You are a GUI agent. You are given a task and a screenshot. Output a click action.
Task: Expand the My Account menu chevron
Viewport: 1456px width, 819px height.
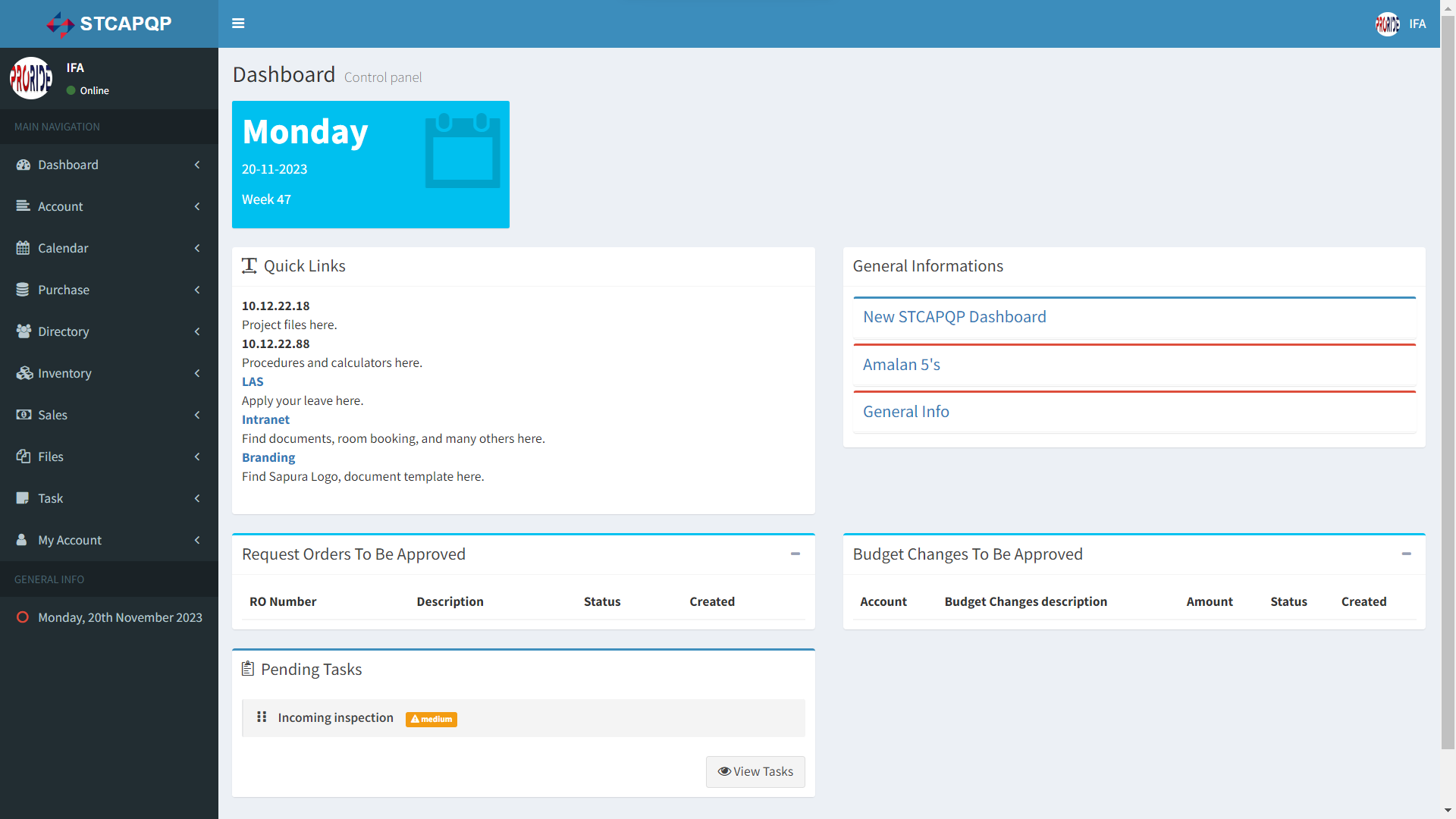tap(197, 540)
